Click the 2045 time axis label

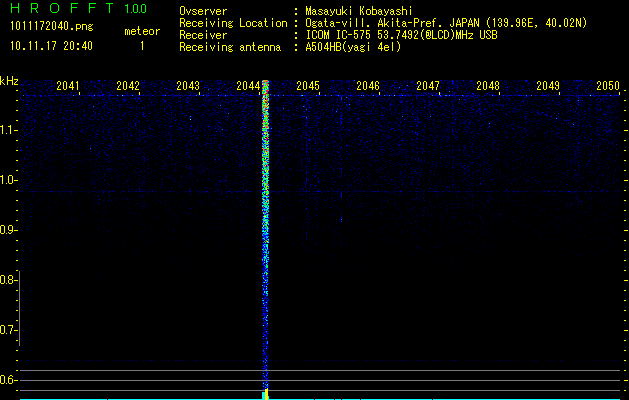coord(308,86)
